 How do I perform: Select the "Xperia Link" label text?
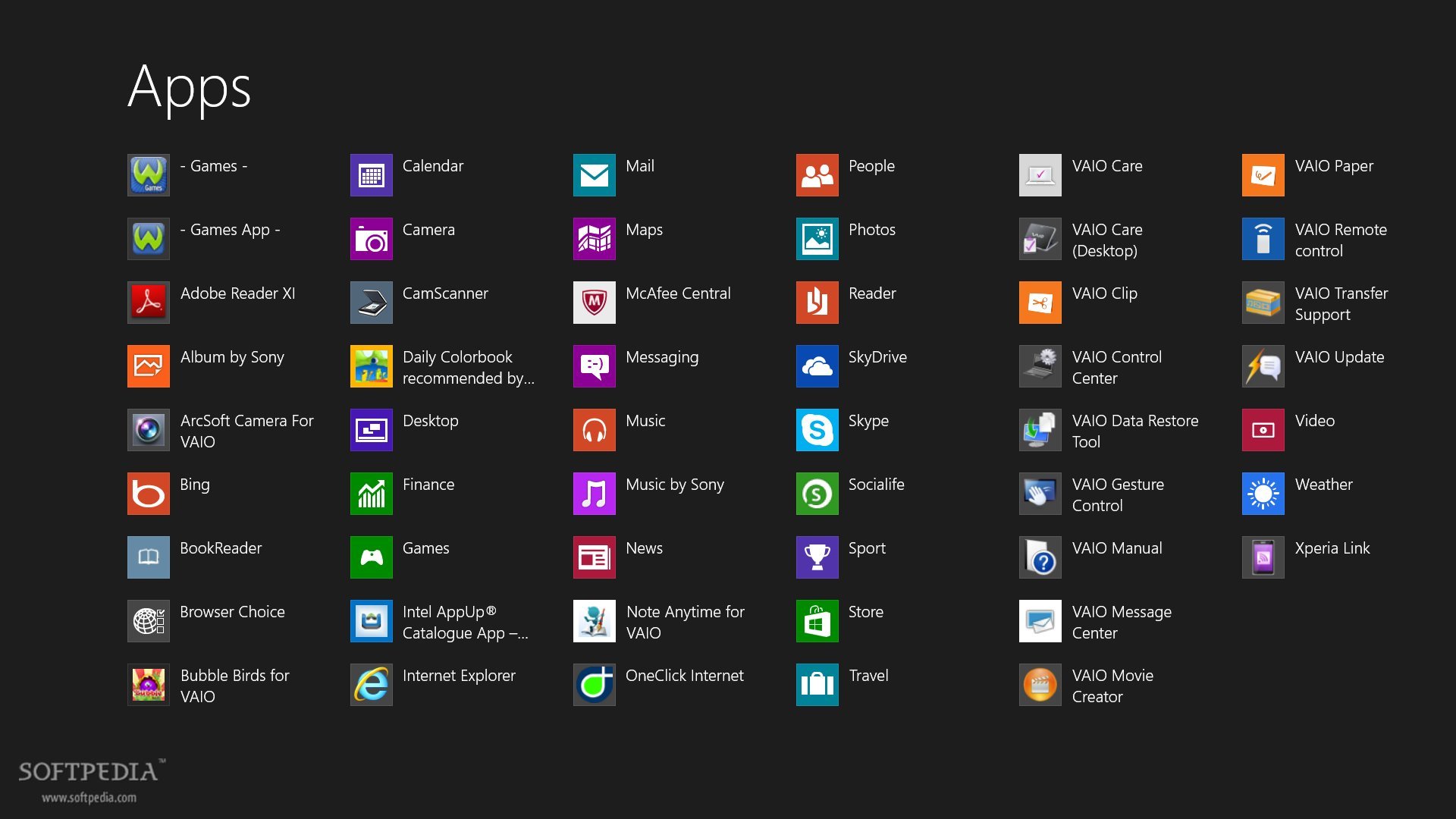(1332, 548)
